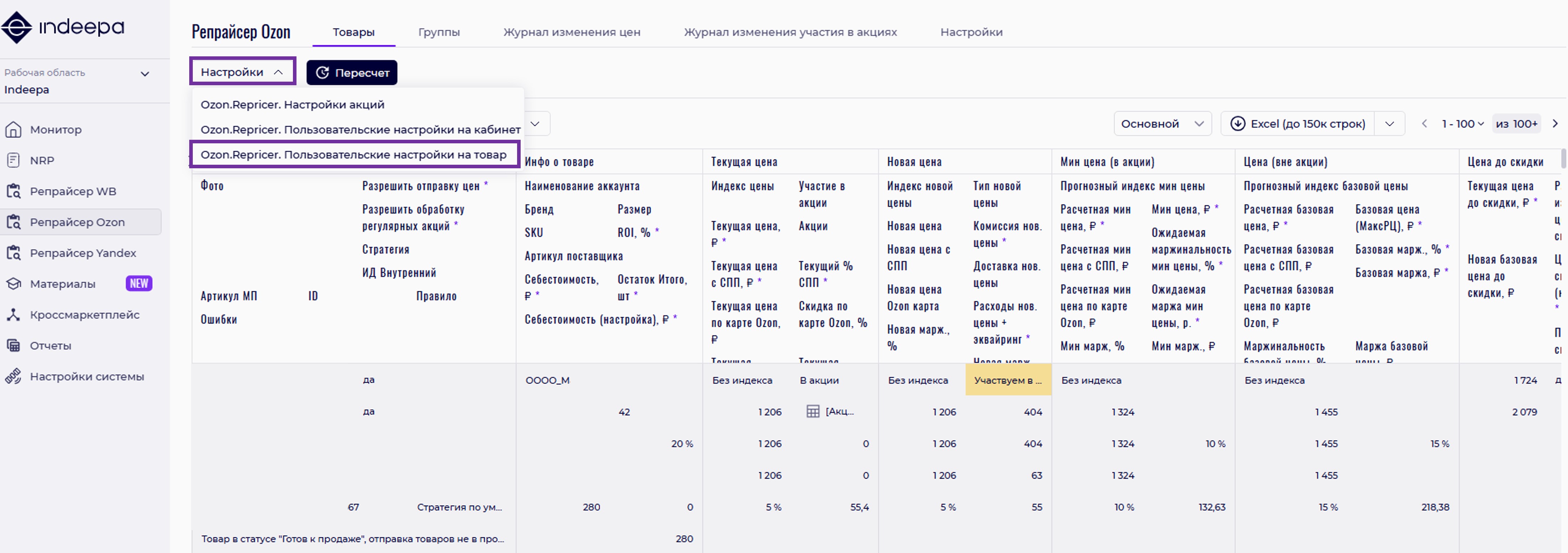Screen dimensions: 1568x553
Task: Switch to Журнал изменения цен tab
Action: click(x=571, y=32)
